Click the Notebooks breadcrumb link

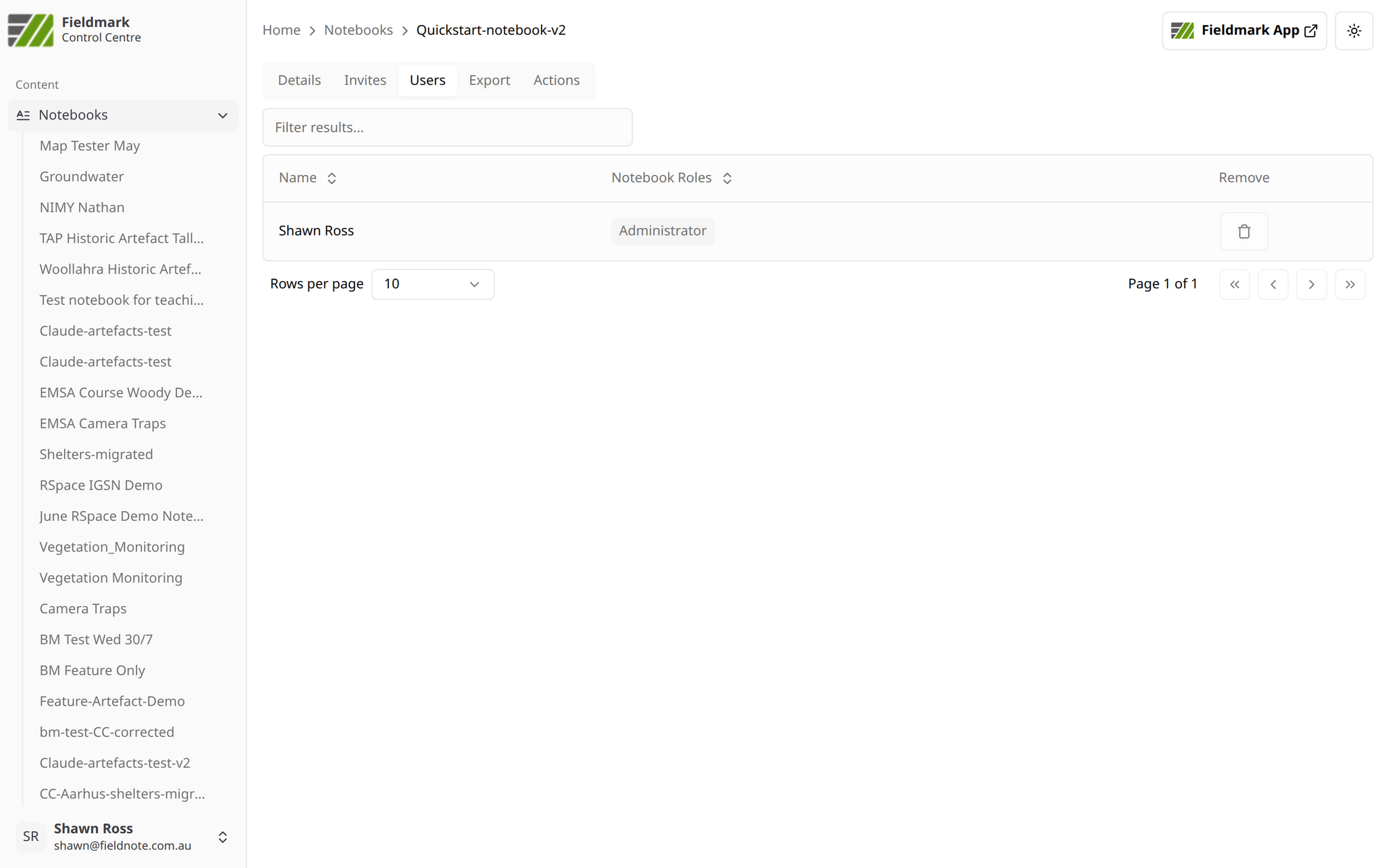click(358, 30)
